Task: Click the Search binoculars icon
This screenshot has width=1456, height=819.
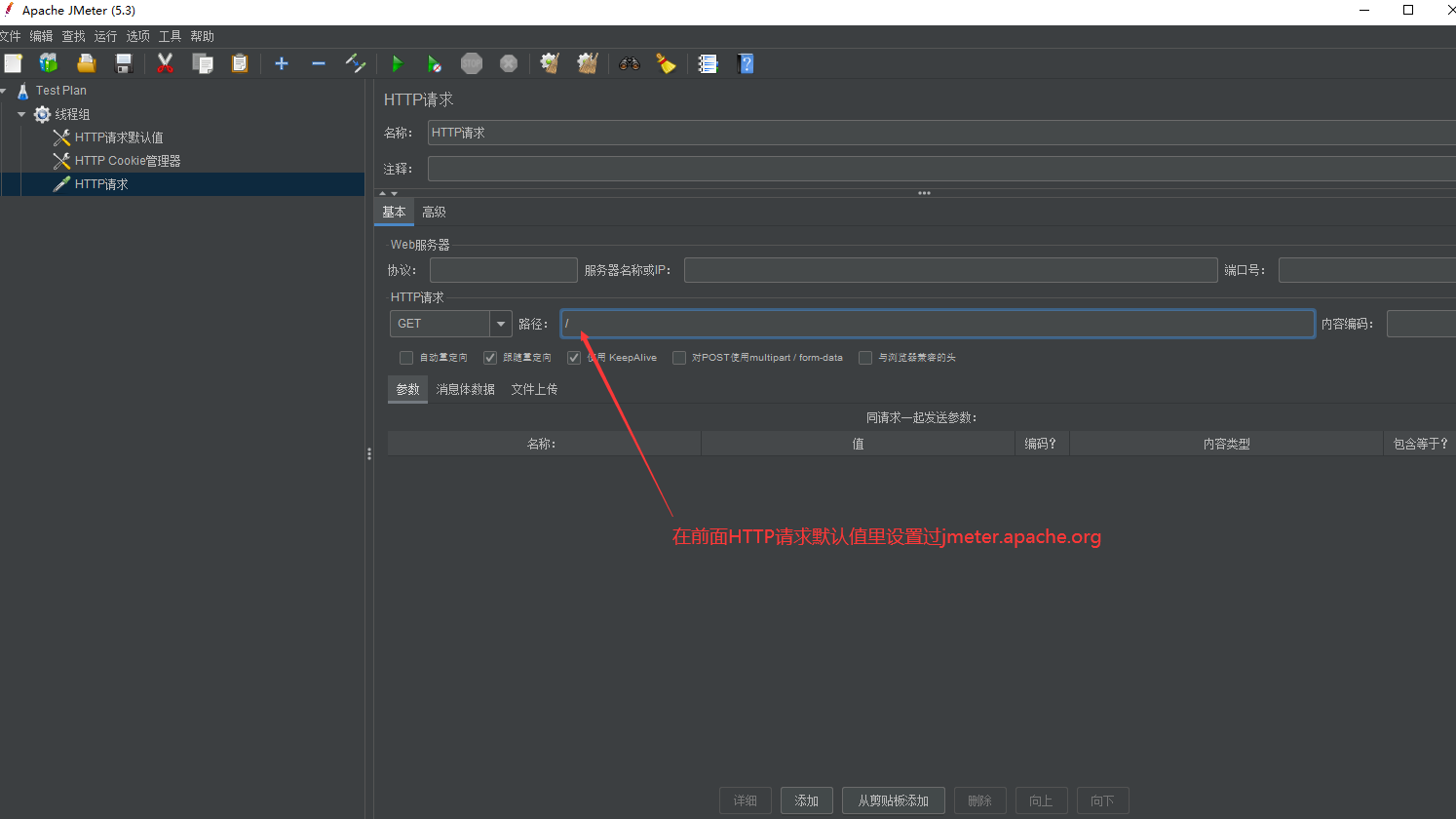Action: click(x=630, y=63)
